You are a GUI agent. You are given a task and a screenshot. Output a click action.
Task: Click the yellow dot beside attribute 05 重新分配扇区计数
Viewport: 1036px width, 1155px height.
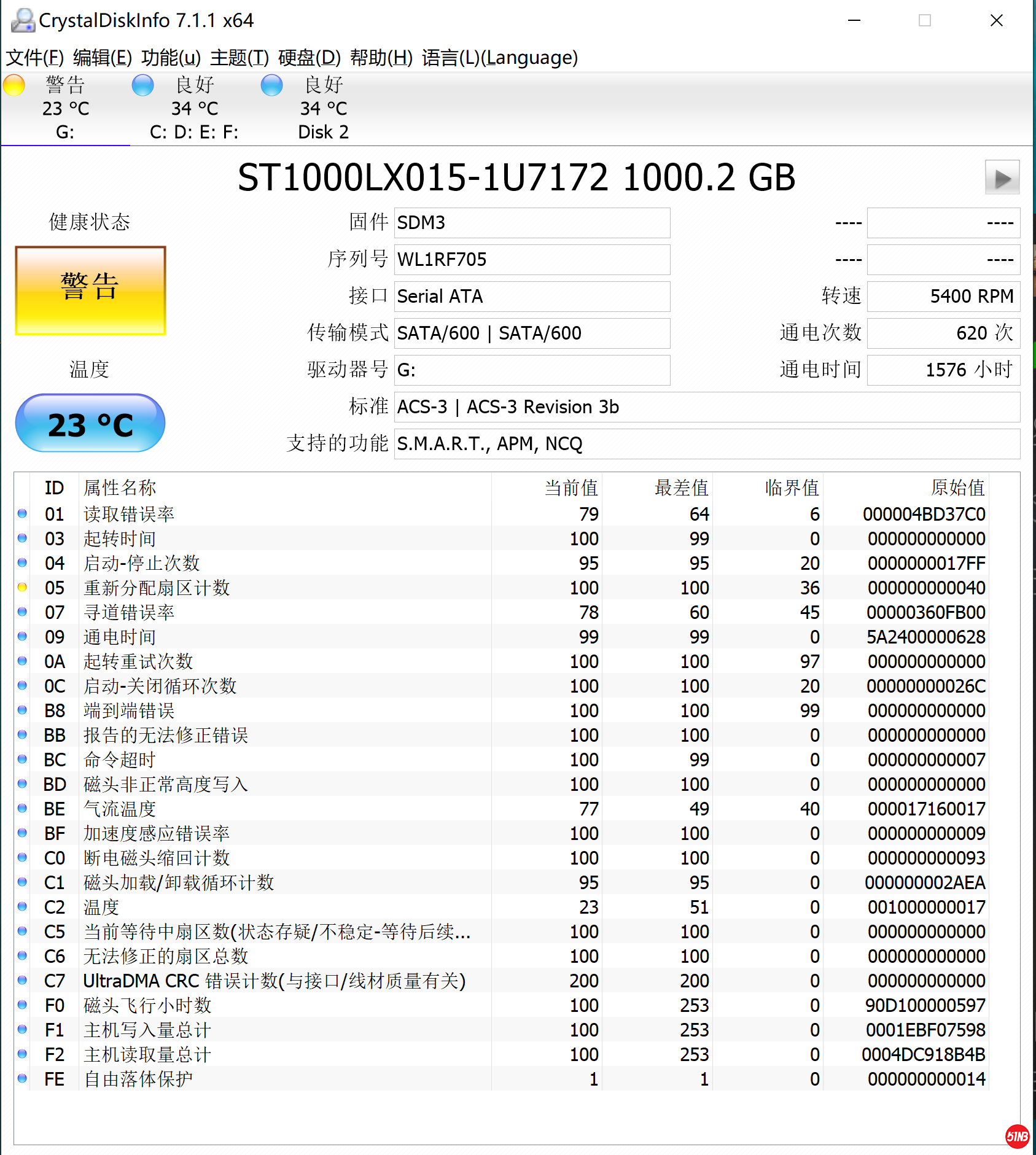(x=22, y=588)
